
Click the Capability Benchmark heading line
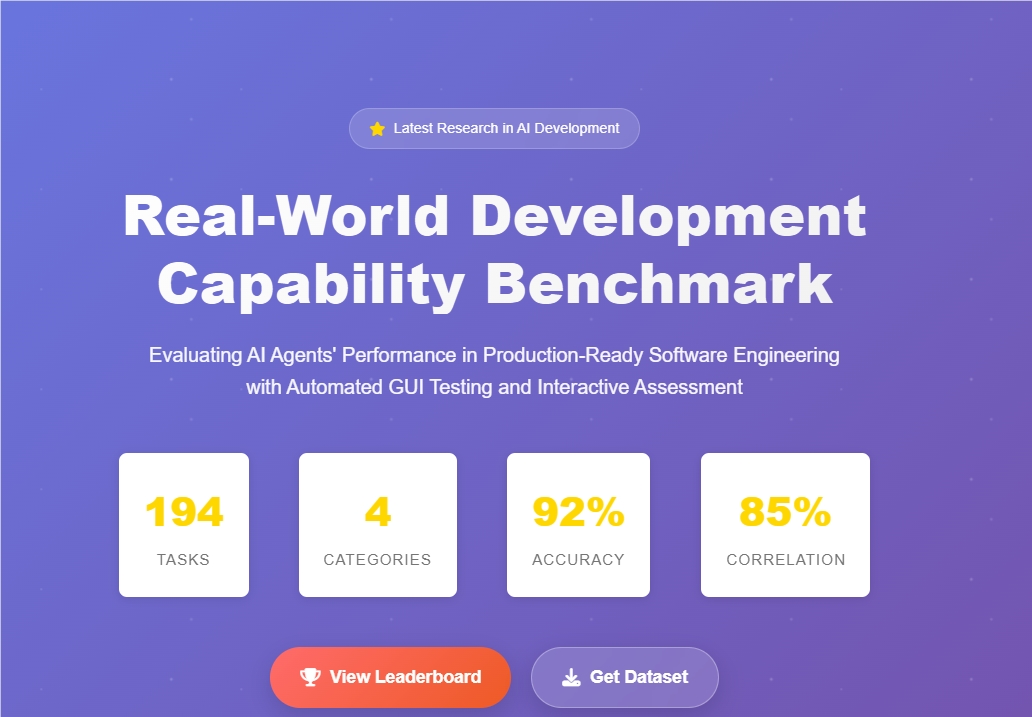pos(494,283)
